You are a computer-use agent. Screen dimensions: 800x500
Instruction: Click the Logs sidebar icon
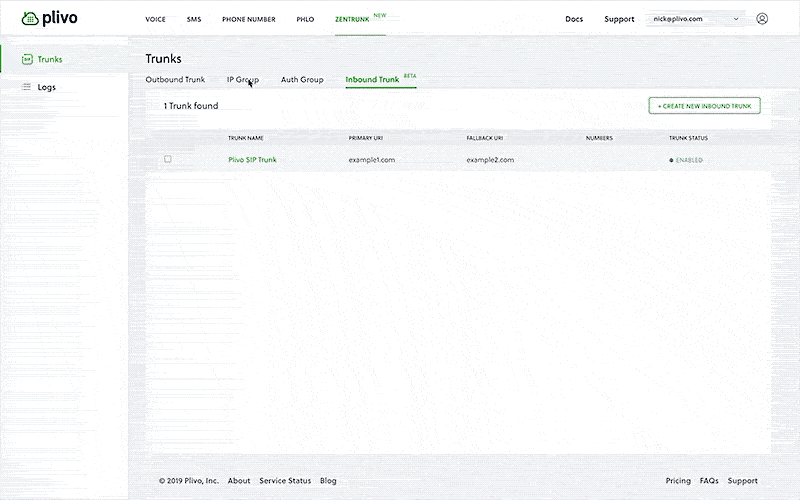27,87
